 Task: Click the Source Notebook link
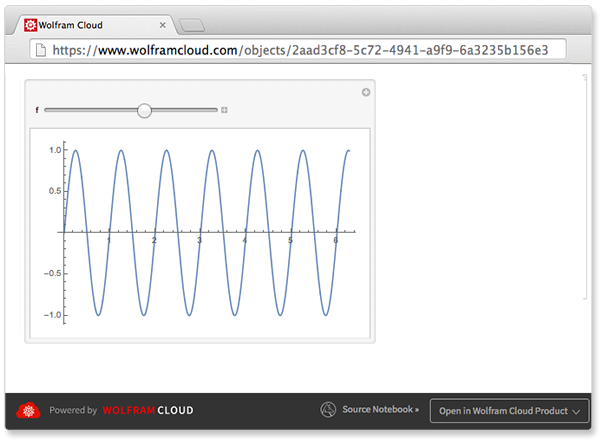[380, 410]
